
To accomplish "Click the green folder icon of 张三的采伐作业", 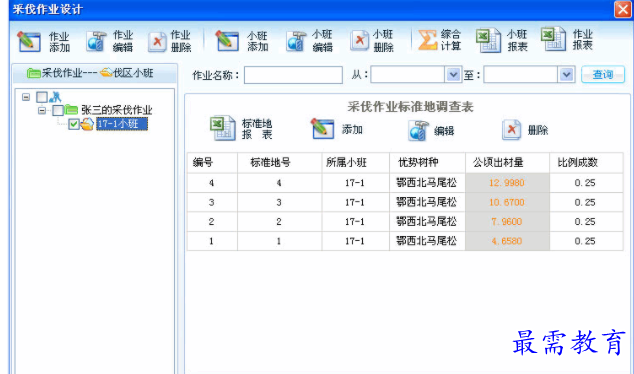I will (71, 110).
